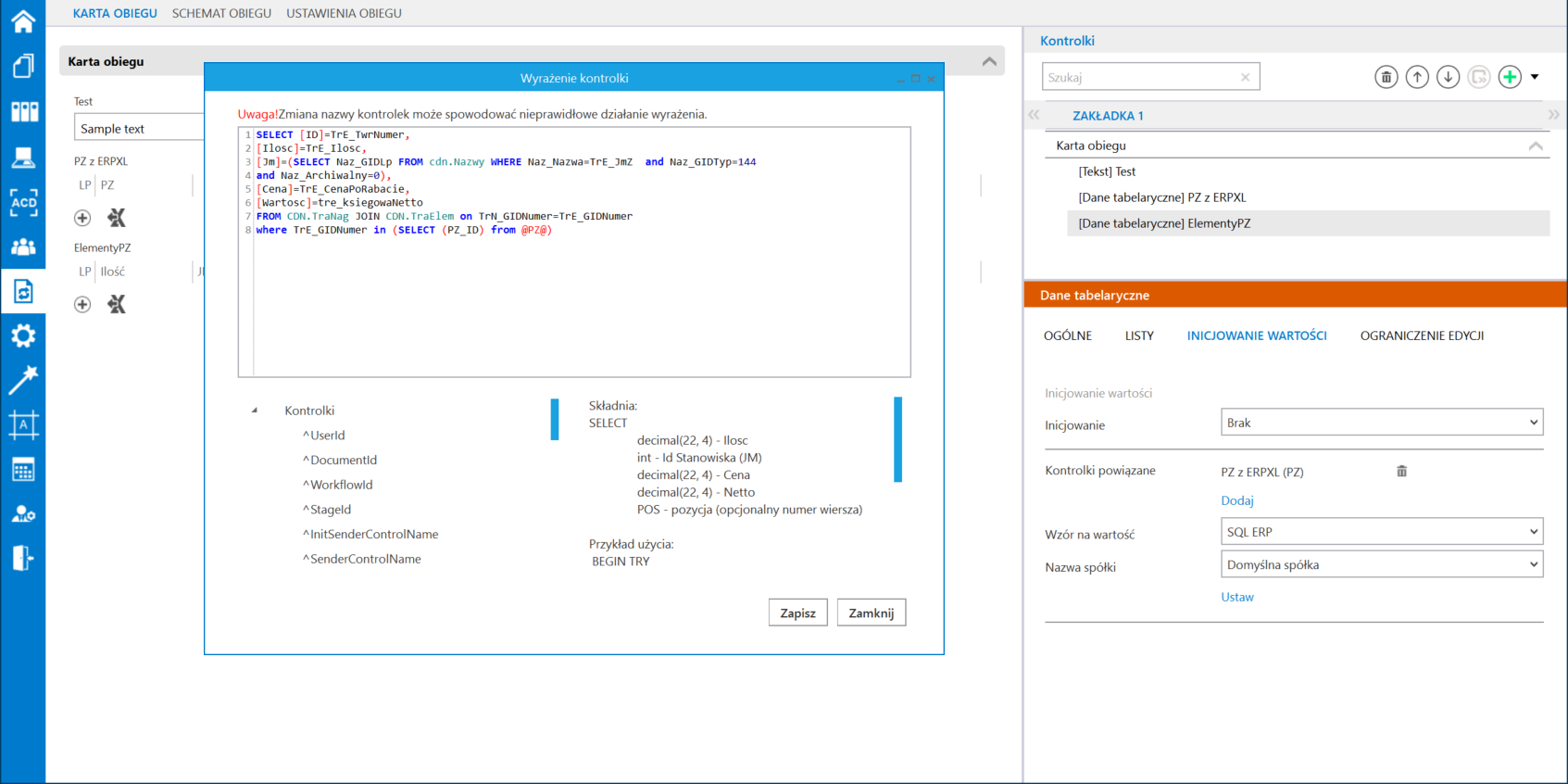Open the text frame icon in the sidebar
Viewport: 1568px width, 784px height.
(23, 424)
